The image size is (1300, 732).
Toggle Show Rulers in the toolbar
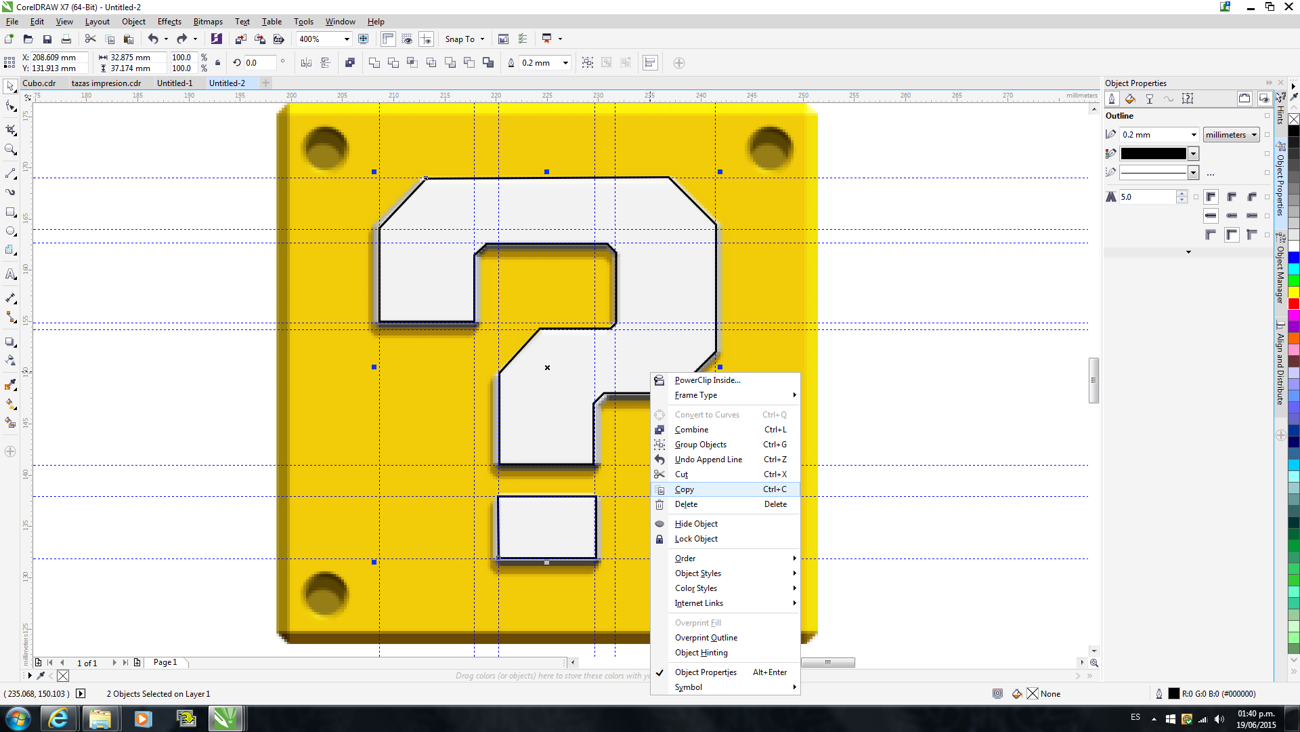pyautogui.click(x=388, y=39)
